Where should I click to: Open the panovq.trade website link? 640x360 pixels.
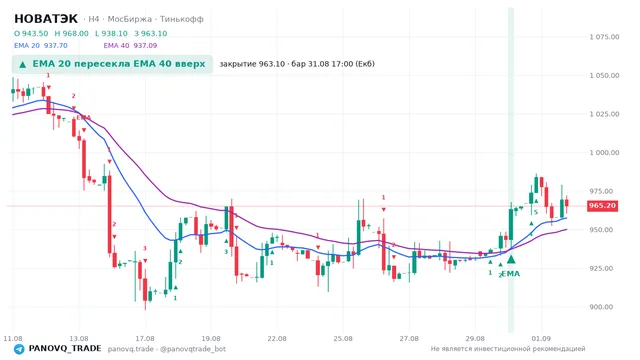tap(131, 349)
